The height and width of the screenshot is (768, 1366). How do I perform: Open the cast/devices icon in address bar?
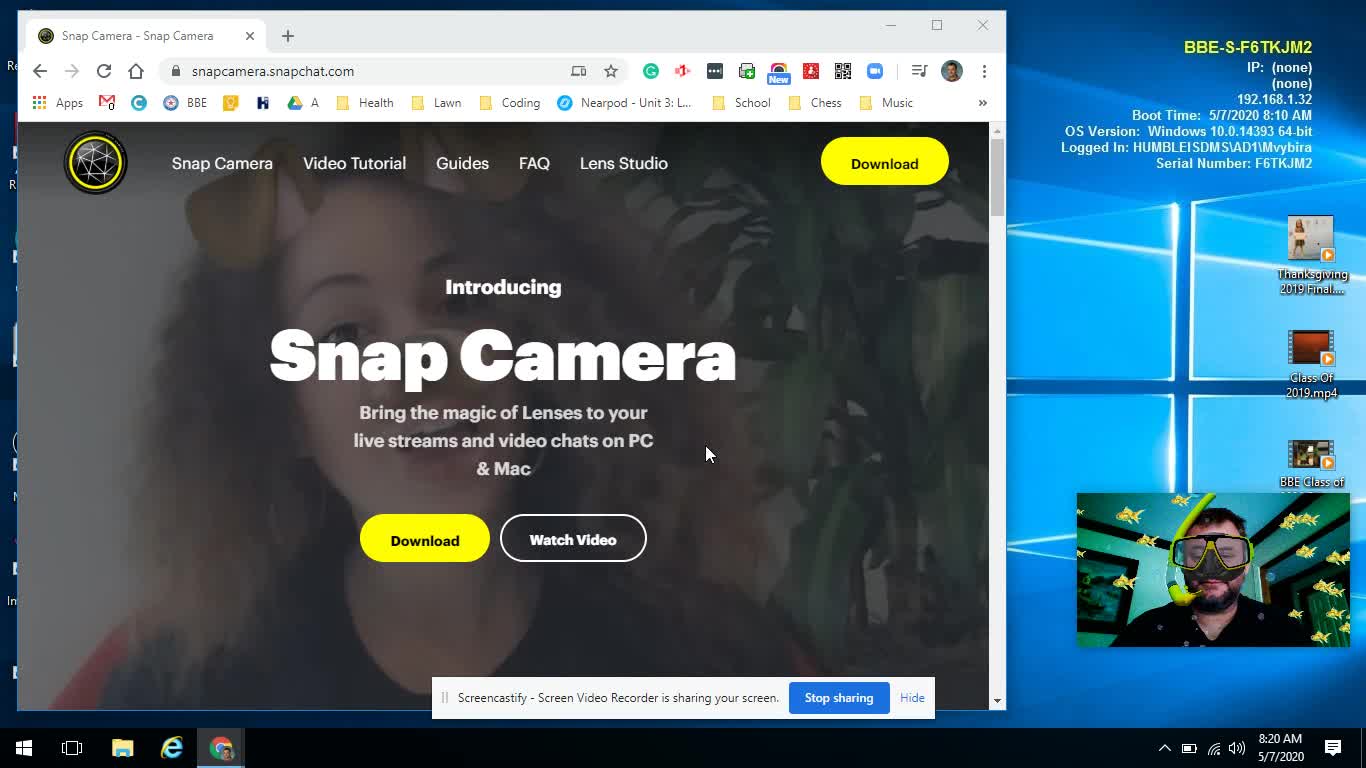click(x=578, y=71)
